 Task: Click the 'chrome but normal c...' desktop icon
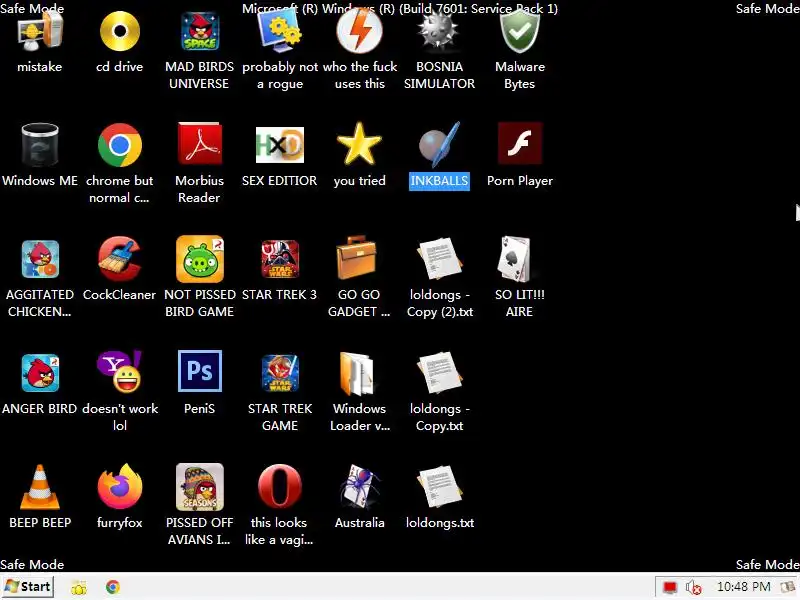click(x=119, y=145)
